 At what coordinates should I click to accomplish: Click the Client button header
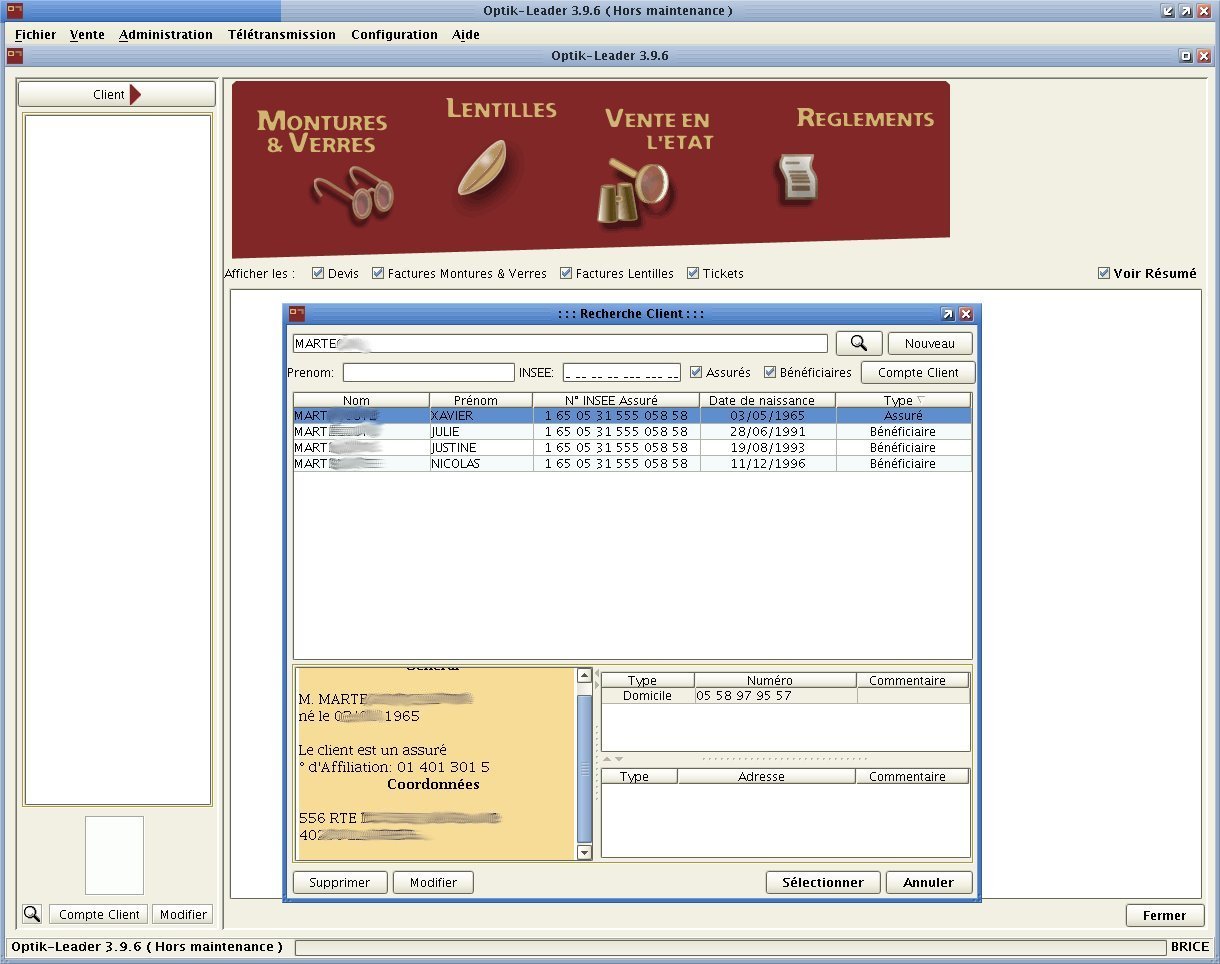tap(116, 94)
